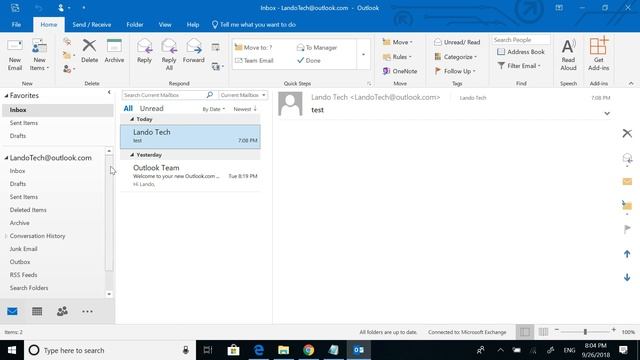The width and height of the screenshot is (640, 360).
Task: Open the Rules dropdown
Action: [397, 57]
